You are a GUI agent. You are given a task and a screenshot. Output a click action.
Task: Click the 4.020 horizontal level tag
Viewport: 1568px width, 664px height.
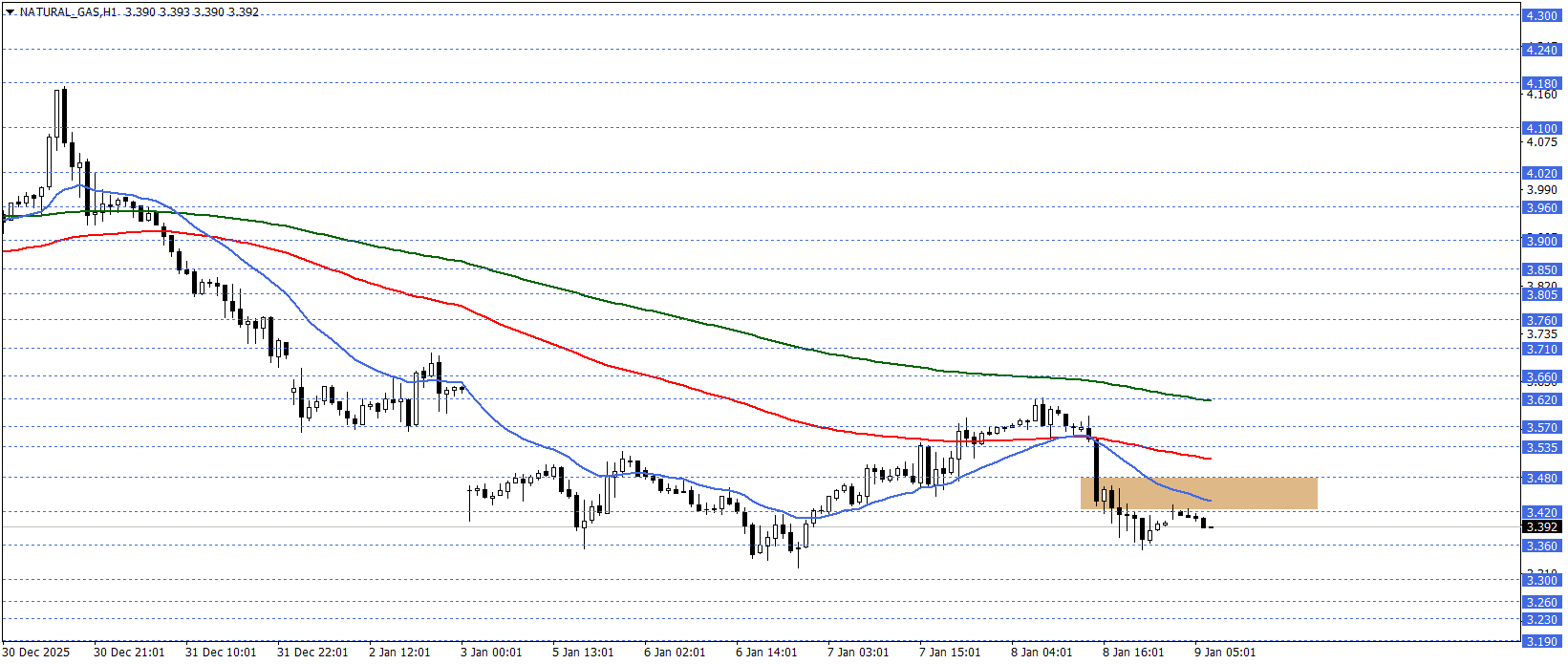pos(1540,174)
